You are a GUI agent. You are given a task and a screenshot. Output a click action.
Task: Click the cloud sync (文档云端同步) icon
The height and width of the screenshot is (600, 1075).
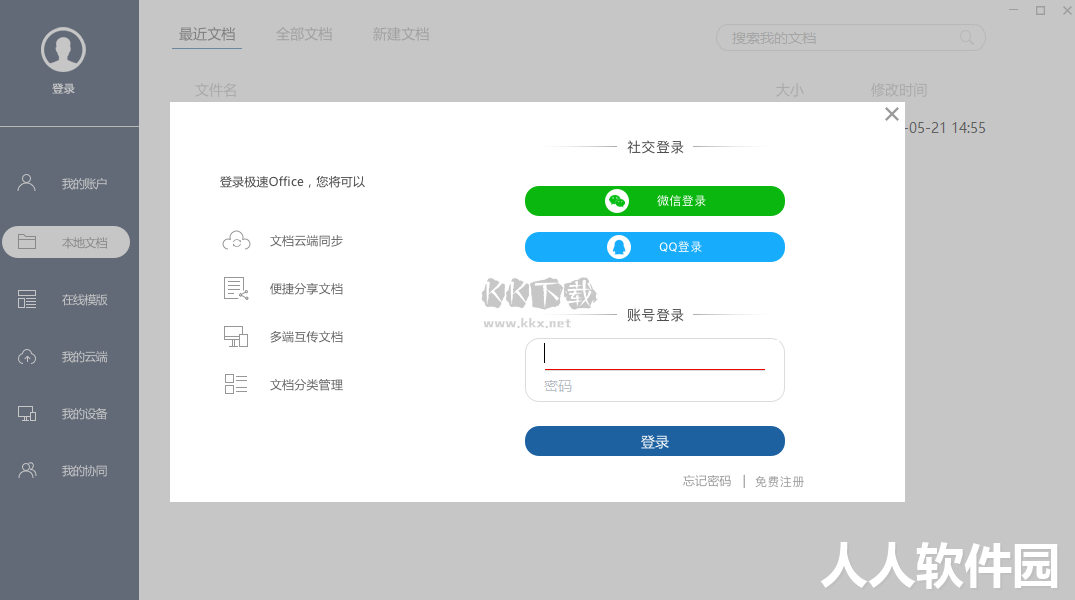(x=237, y=241)
